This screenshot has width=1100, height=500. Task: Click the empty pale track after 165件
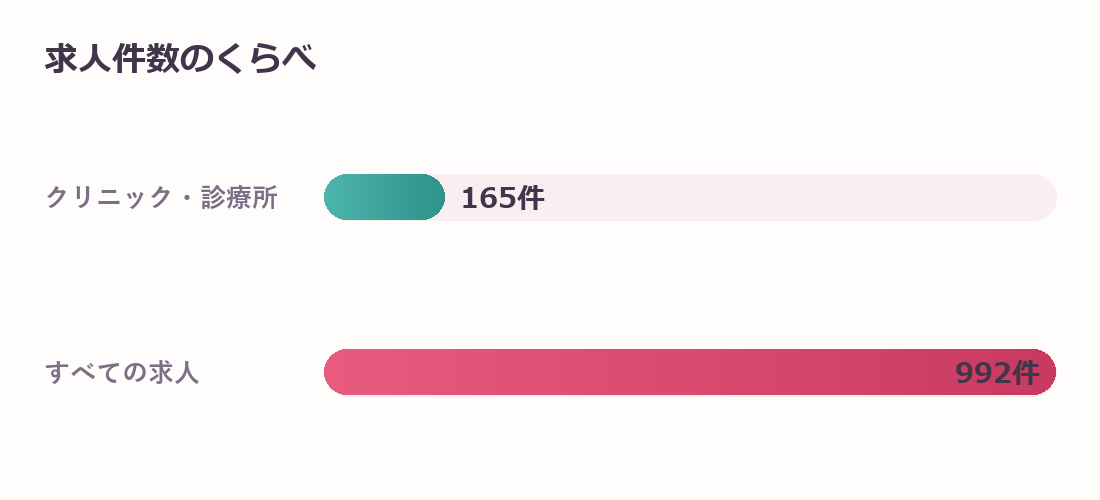pos(800,197)
